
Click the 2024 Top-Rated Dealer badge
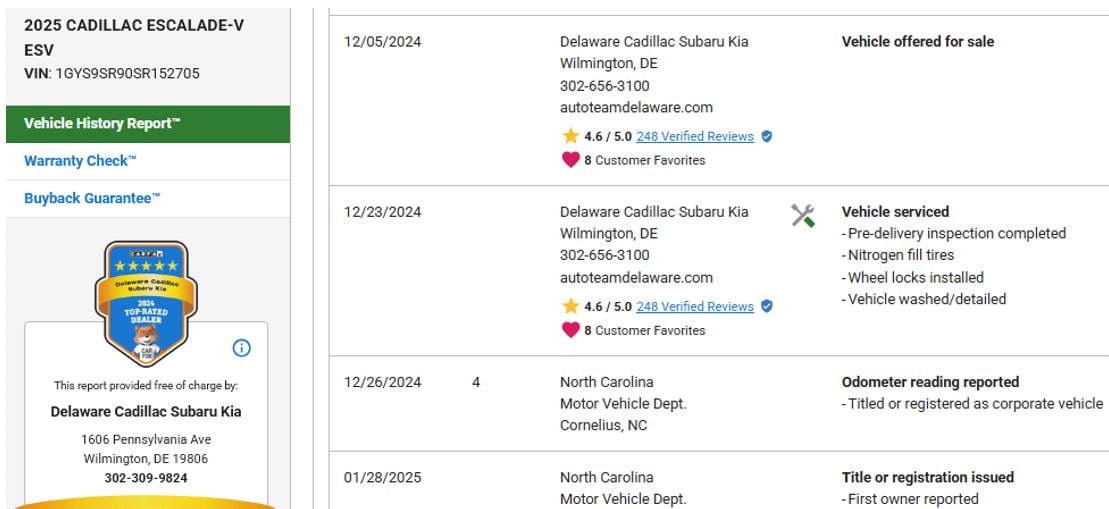point(146,303)
